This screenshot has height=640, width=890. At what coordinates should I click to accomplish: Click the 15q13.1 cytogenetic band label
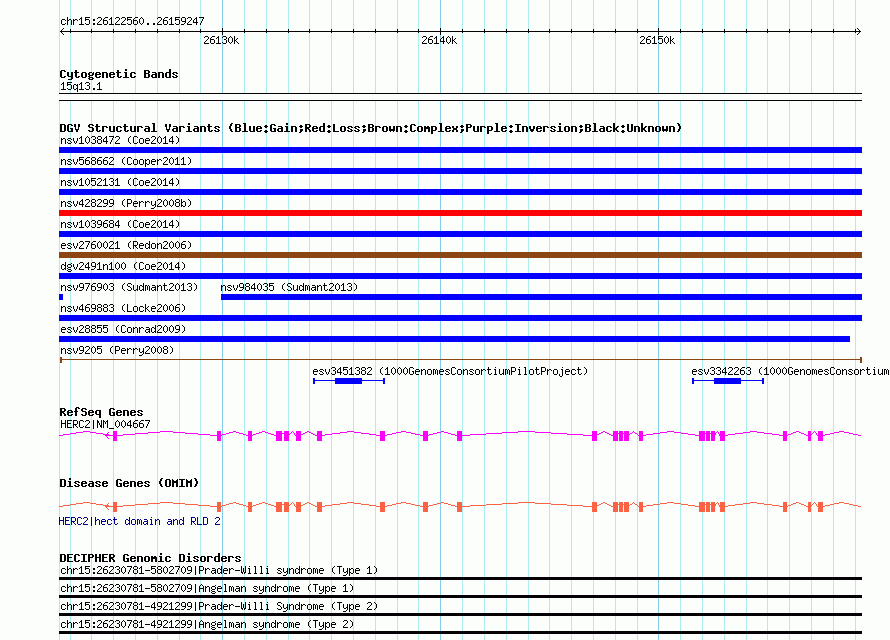81,86
